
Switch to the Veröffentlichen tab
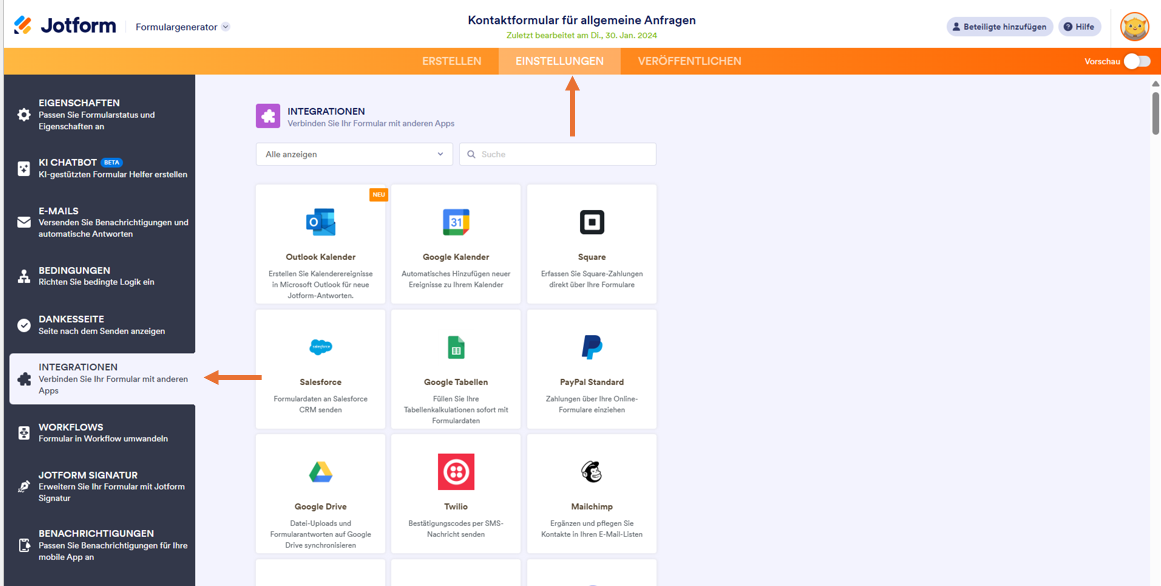[x=689, y=61]
